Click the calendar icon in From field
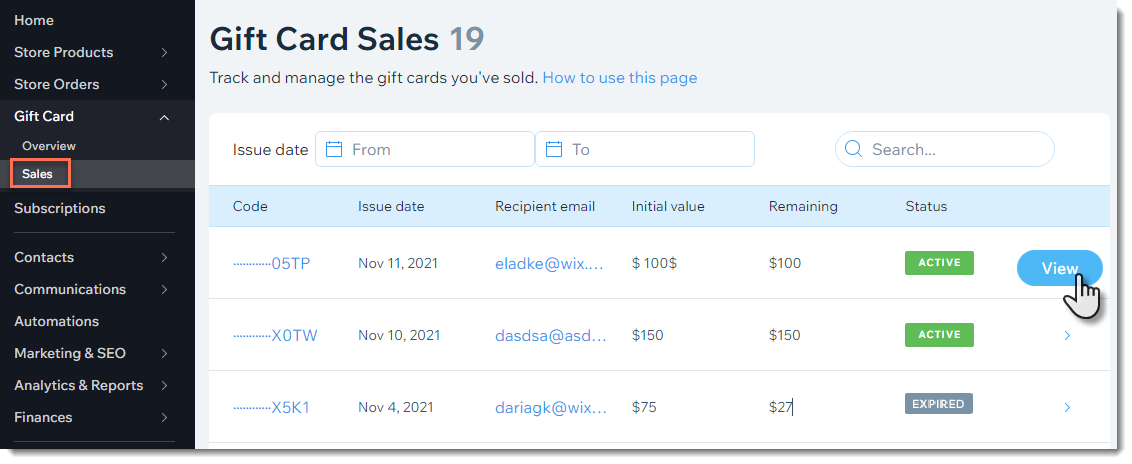The width and height of the screenshot is (1132, 464). [x=334, y=149]
